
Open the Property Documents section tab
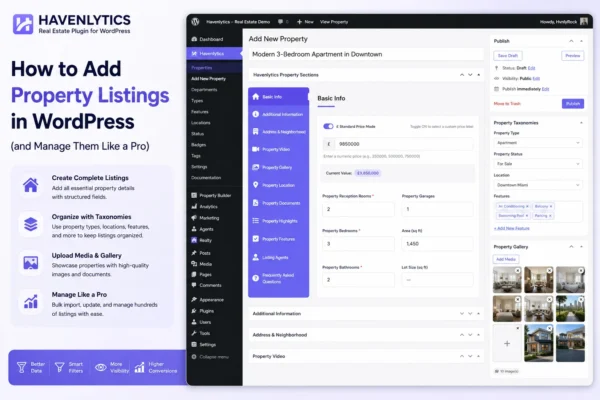click(279, 203)
